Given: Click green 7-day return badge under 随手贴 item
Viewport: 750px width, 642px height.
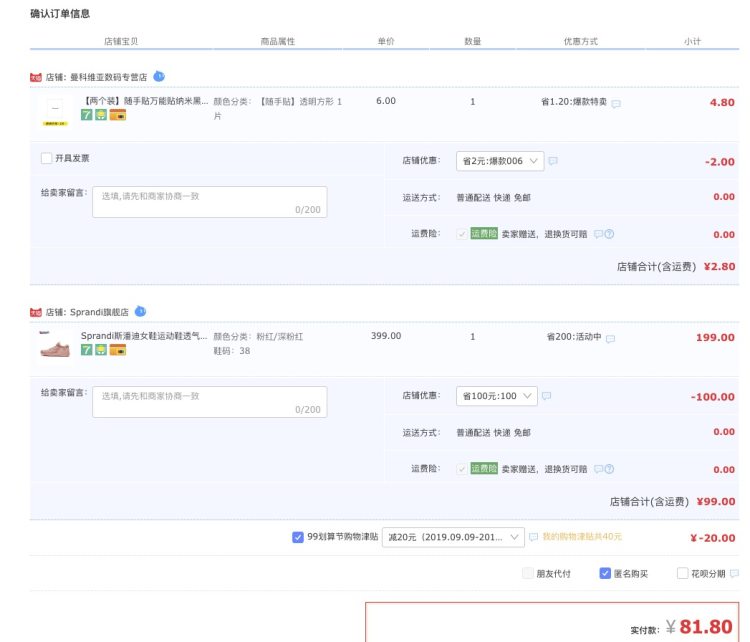Looking at the screenshot, I should tap(87, 115).
